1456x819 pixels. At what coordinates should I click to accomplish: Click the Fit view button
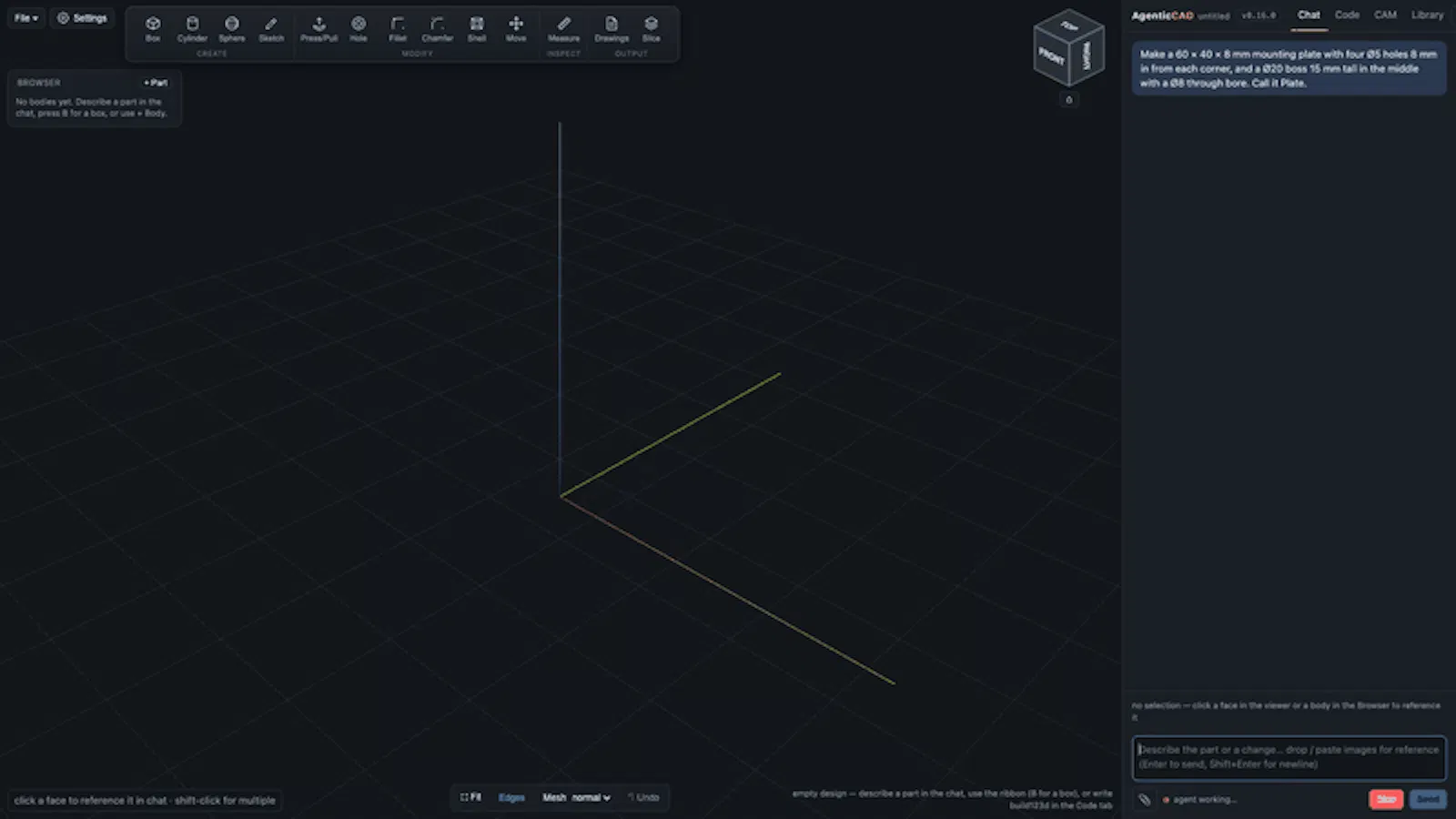click(470, 798)
